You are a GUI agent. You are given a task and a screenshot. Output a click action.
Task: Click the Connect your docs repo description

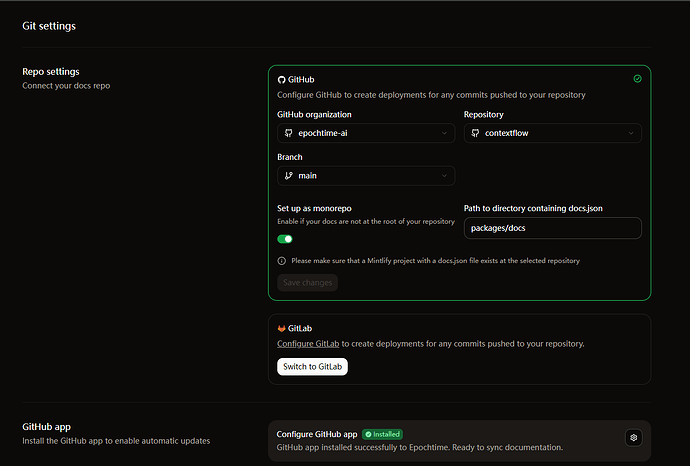[x=66, y=85]
